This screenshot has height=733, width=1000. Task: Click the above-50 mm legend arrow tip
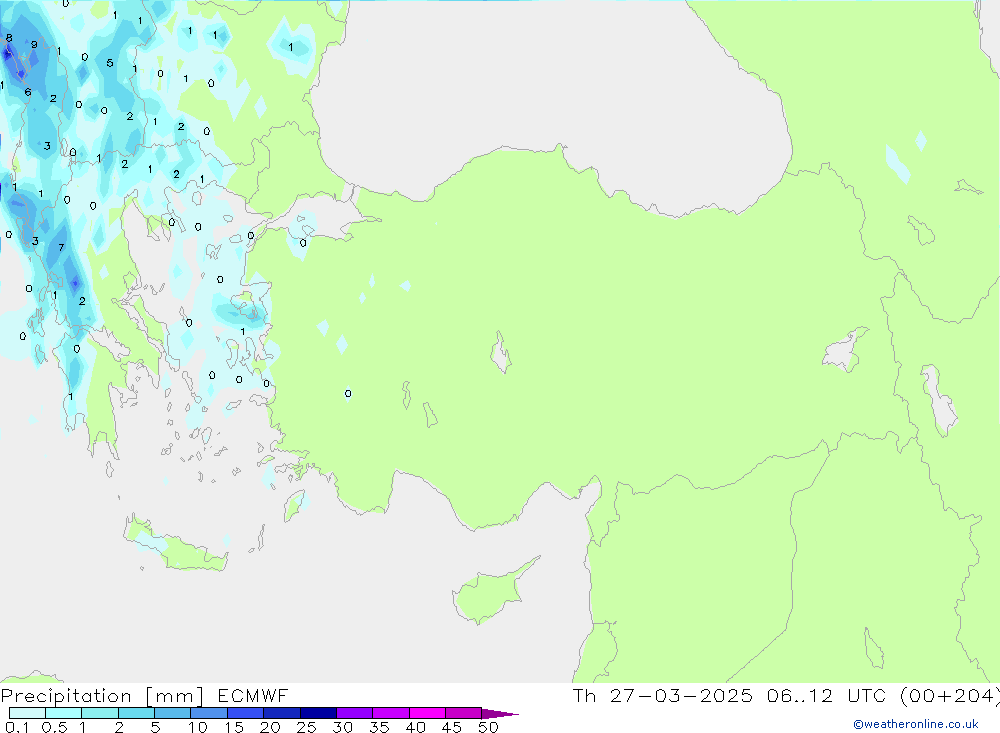499,714
